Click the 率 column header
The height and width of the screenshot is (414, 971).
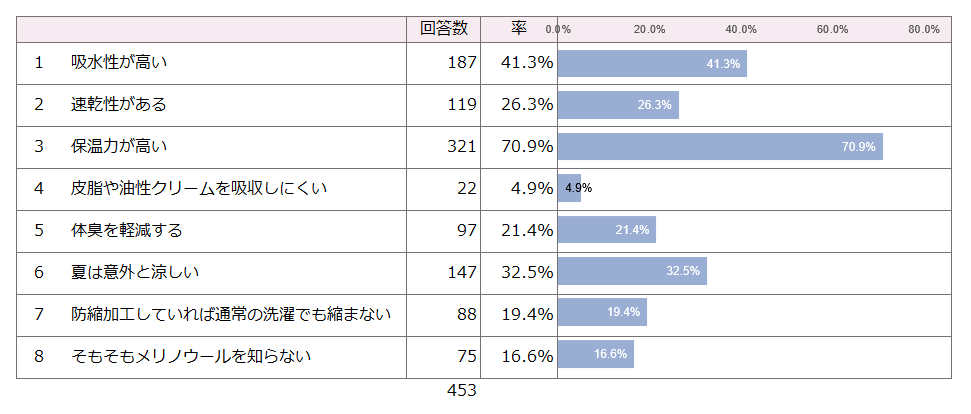click(519, 29)
